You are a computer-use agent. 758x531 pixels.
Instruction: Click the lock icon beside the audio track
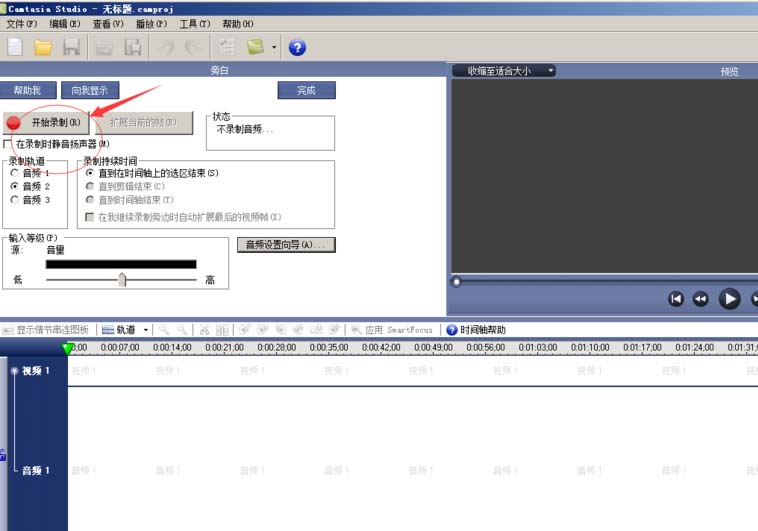(3, 455)
